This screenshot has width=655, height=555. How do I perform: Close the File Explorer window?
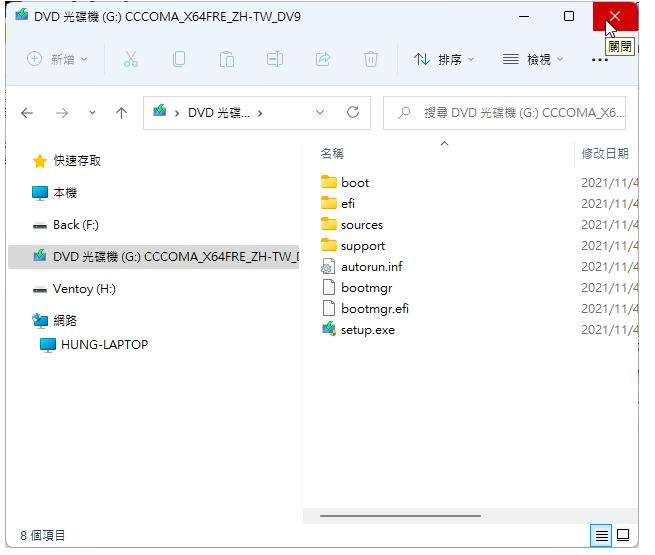615,16
